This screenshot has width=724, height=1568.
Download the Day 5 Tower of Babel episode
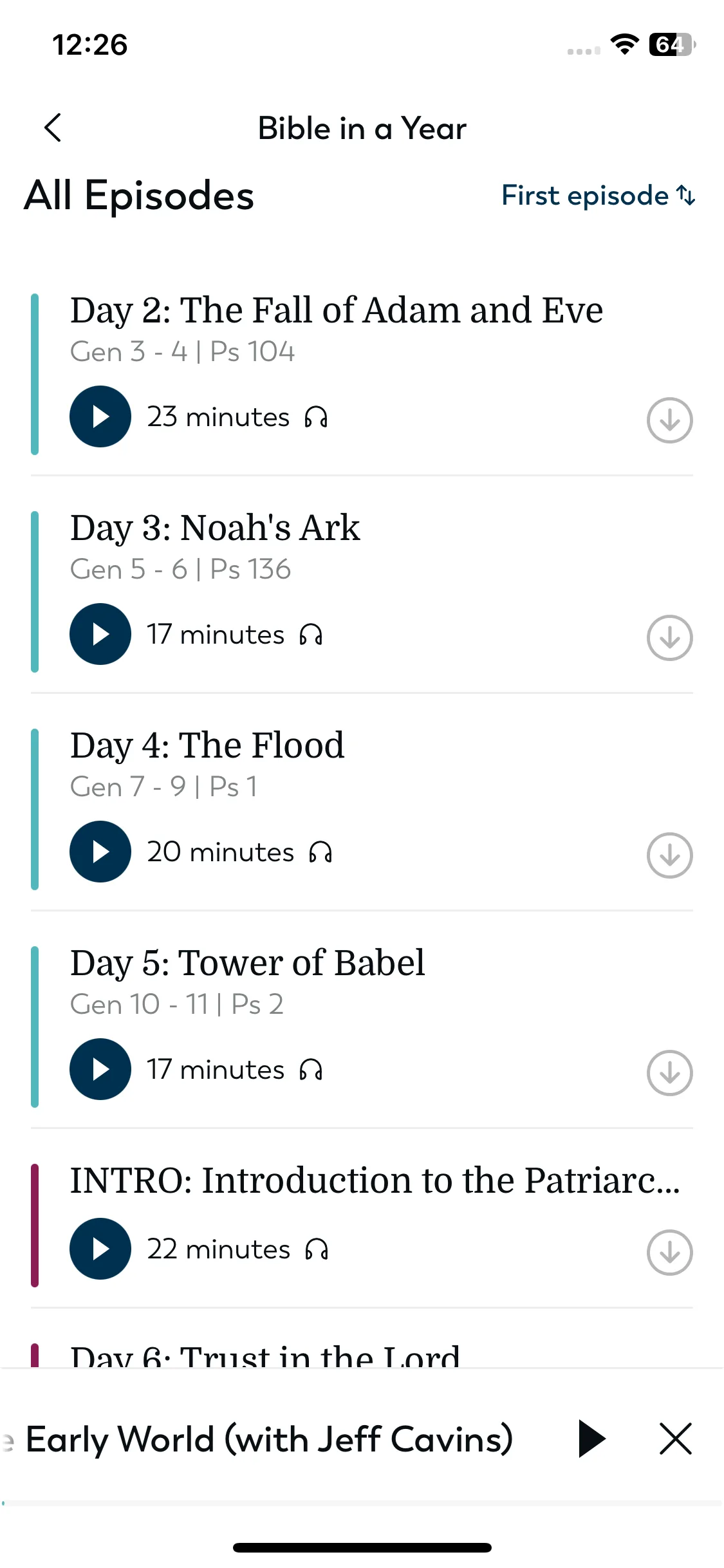tap(669, 1073)
